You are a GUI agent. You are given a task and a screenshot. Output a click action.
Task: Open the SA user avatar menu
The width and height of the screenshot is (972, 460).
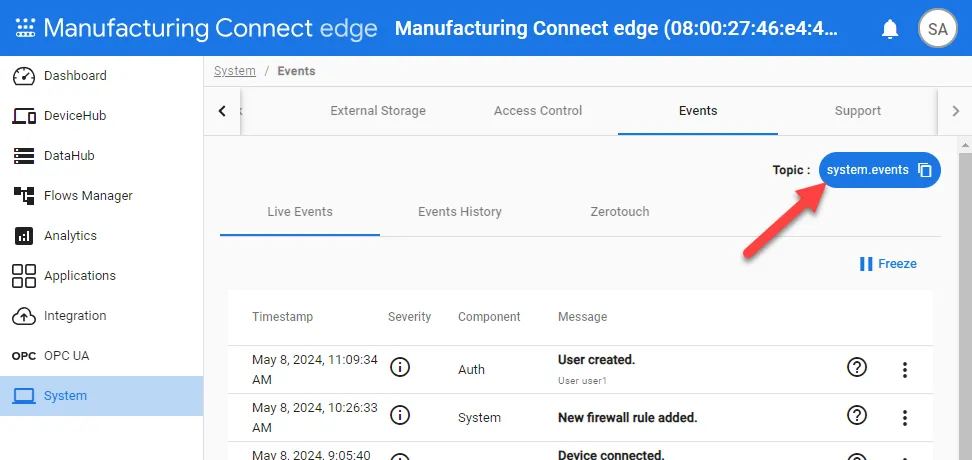[x=937, y=29]
